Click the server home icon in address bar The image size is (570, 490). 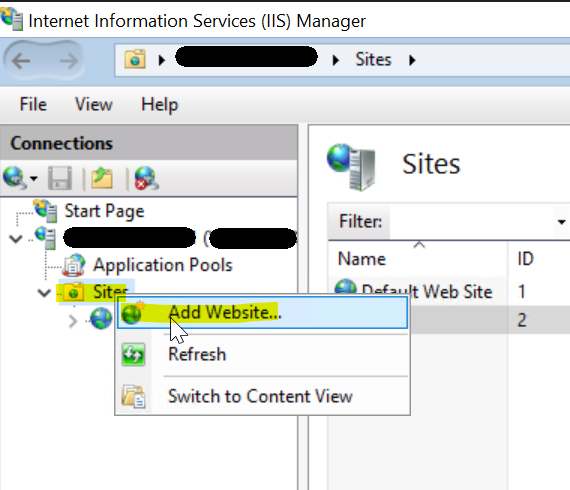[135, 59]
